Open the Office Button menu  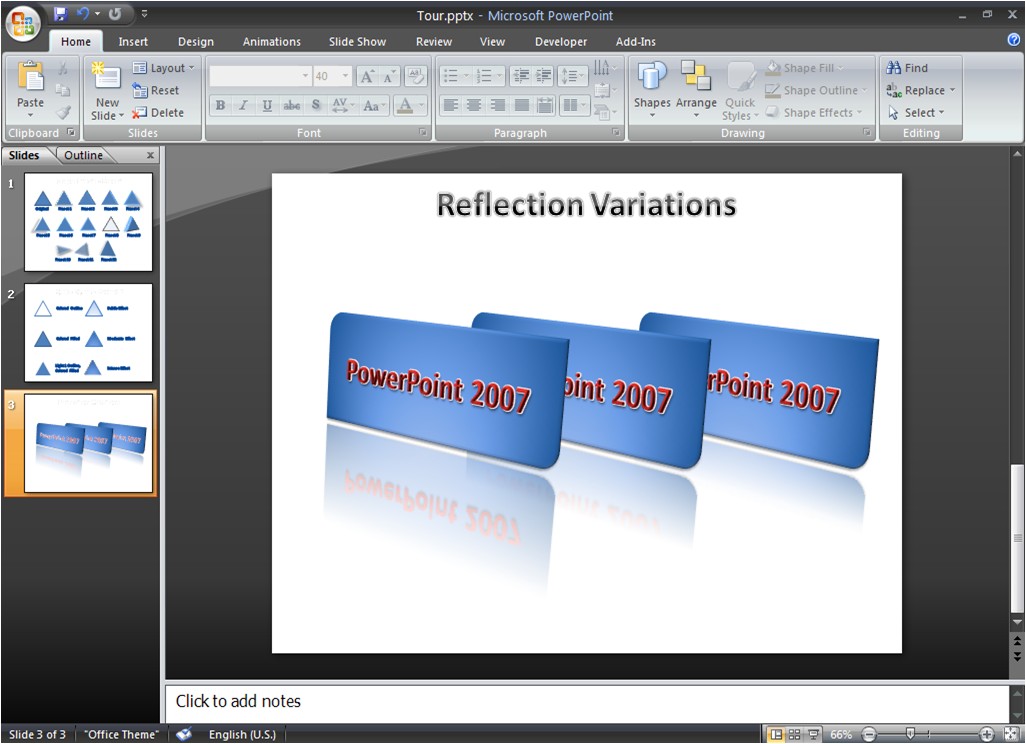pos(23,24)
